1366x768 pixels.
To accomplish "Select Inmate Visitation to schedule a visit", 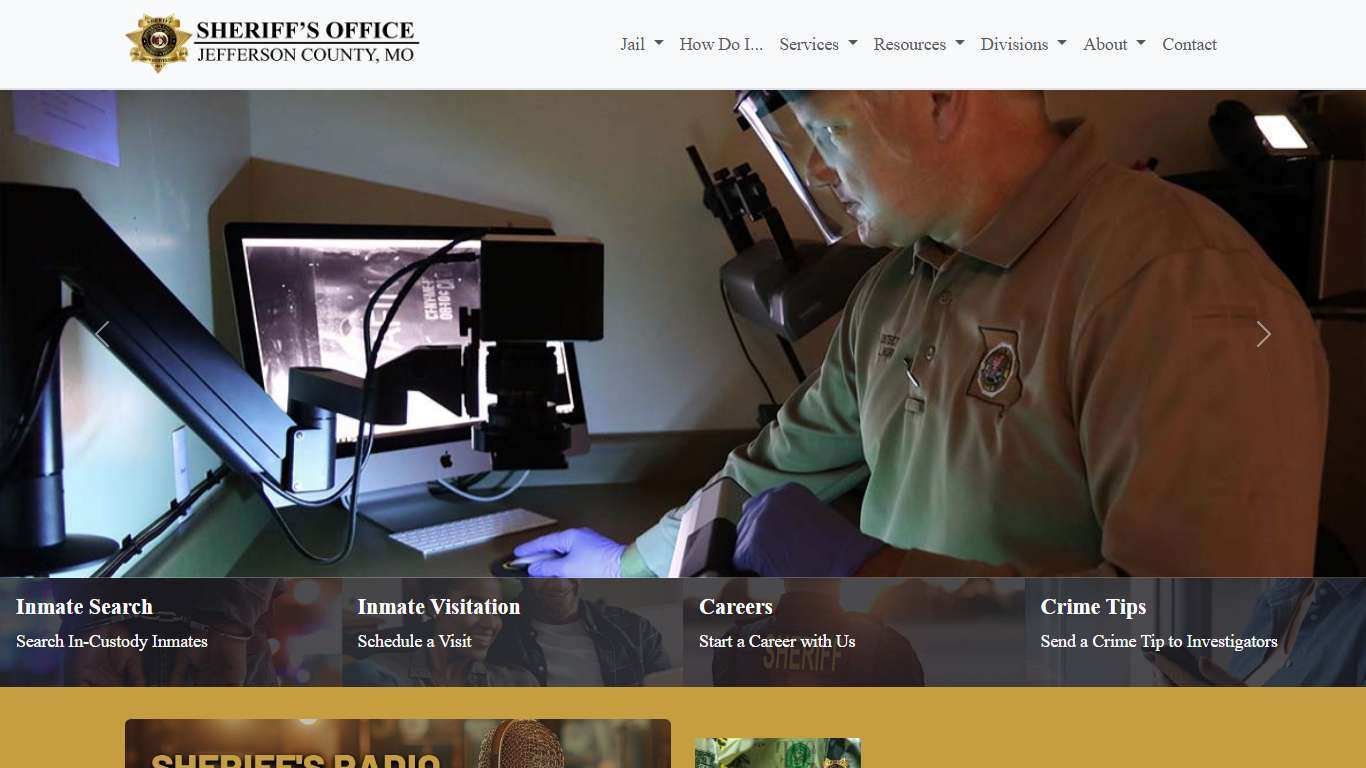I will [438, 607].
